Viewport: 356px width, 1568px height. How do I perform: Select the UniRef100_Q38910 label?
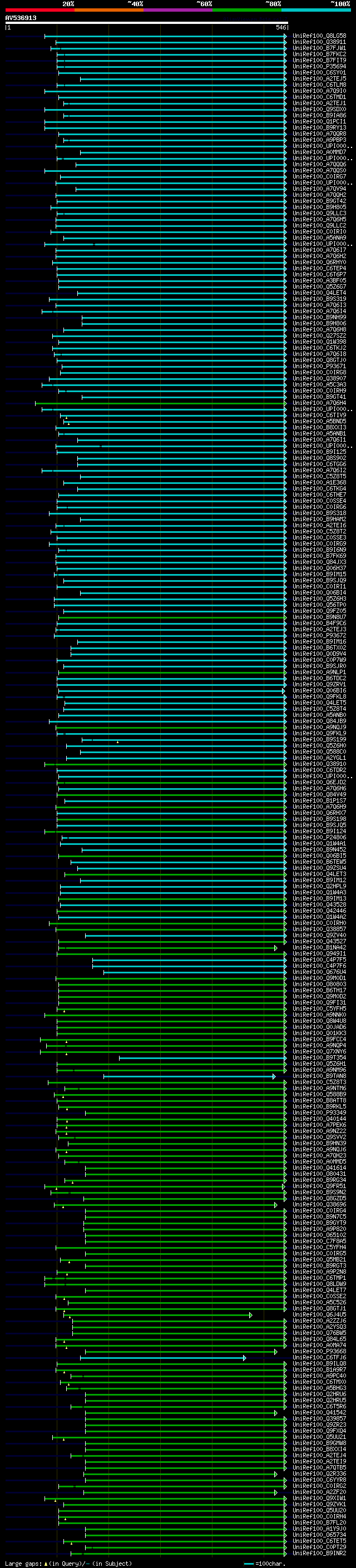(x=319, y=764)
